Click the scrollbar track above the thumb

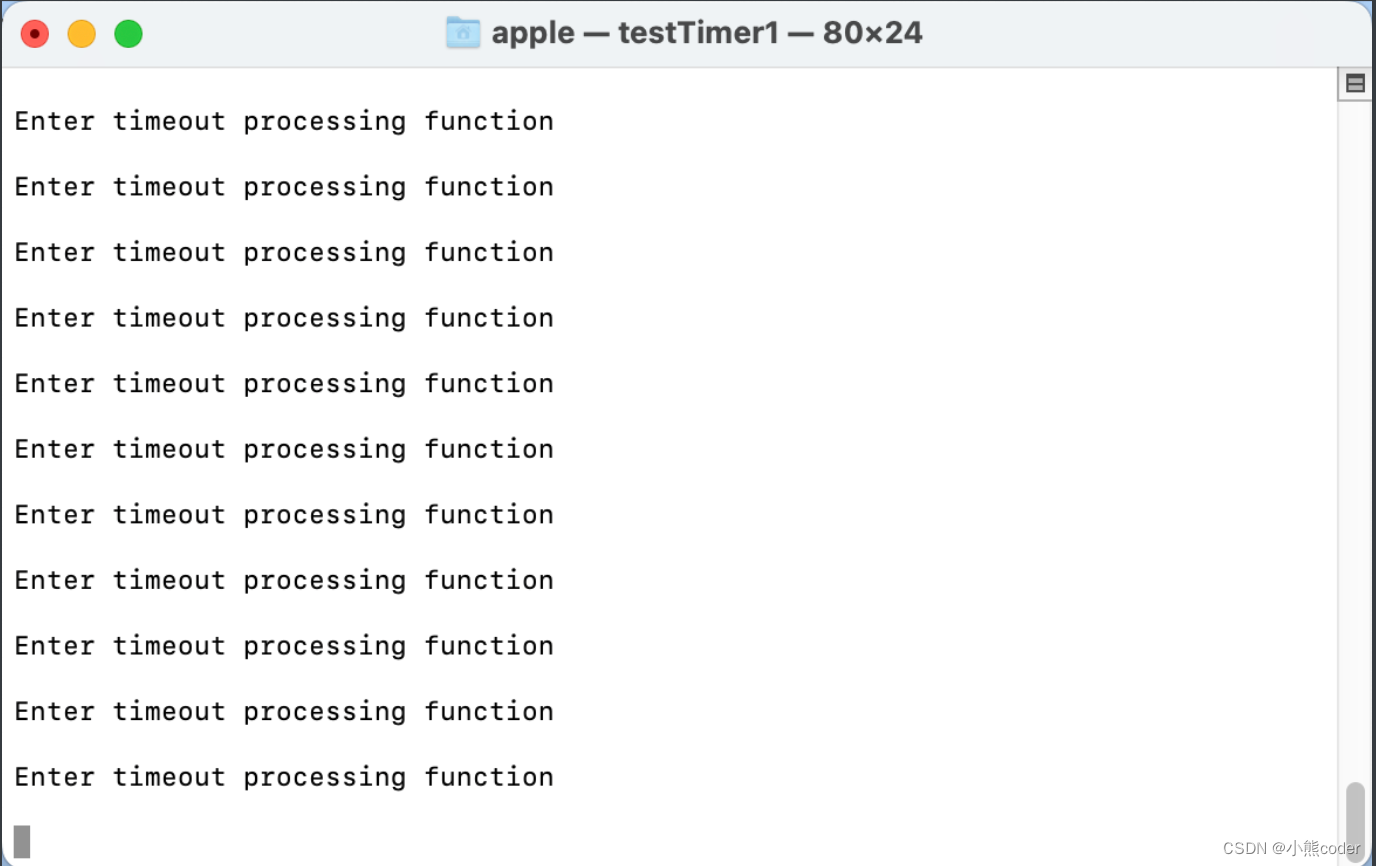1355,450
